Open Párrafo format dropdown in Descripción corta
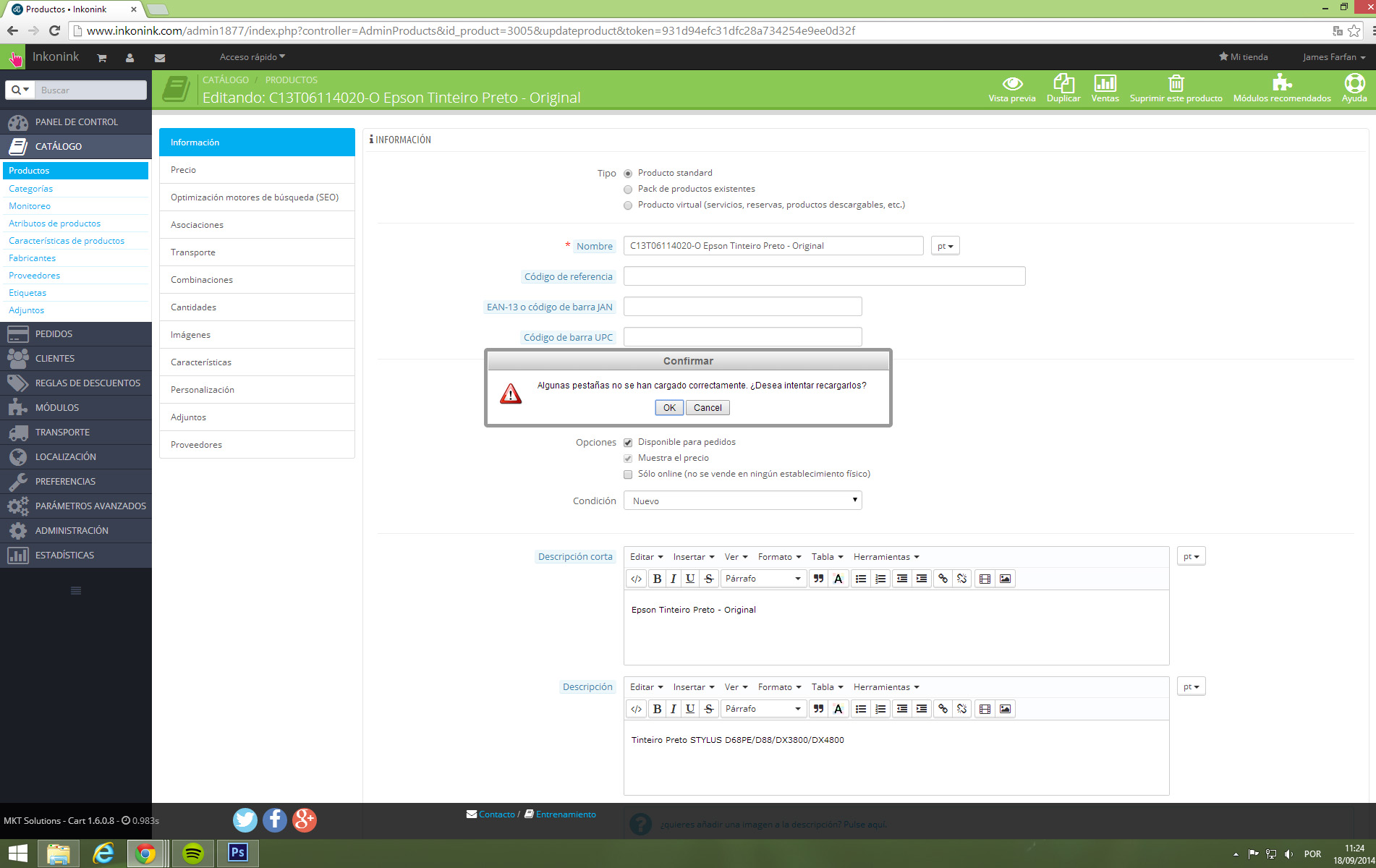The height and width of the screenshot is (868, 1376). 763,579
